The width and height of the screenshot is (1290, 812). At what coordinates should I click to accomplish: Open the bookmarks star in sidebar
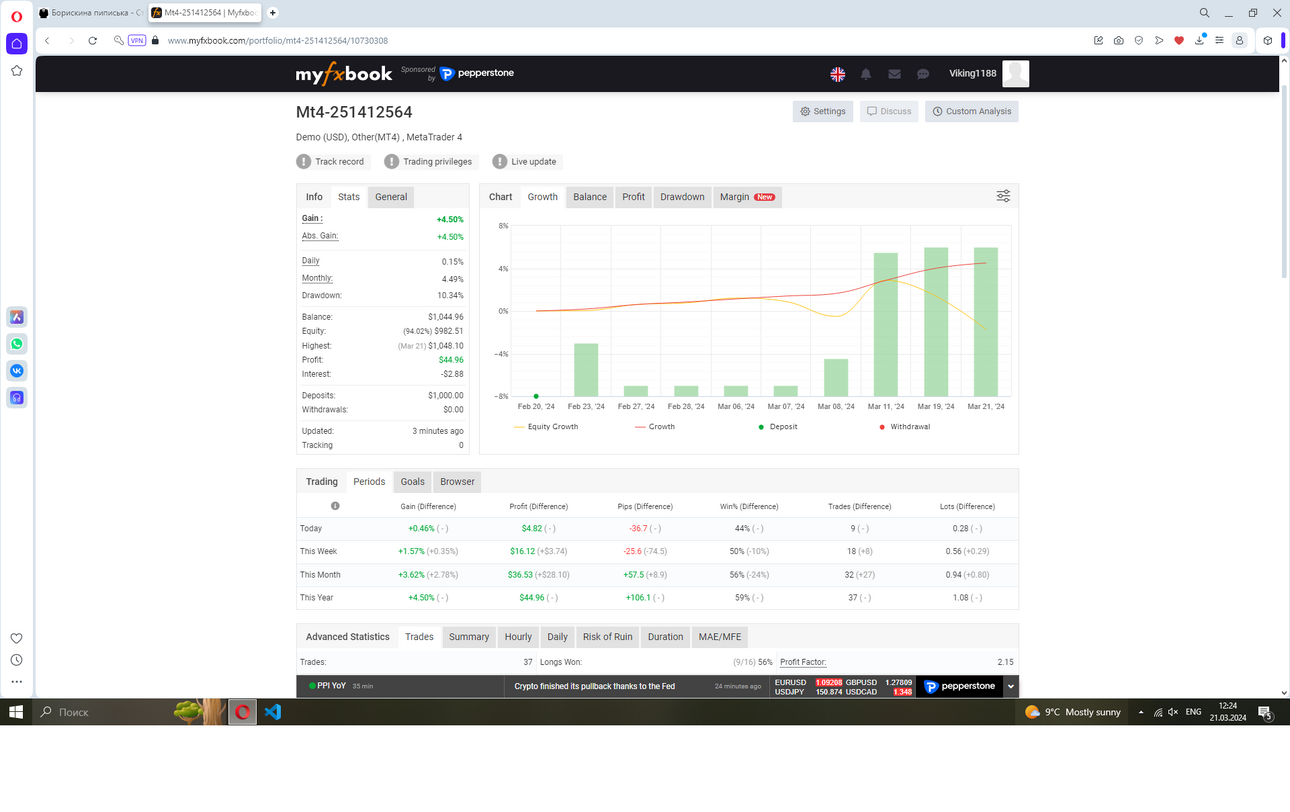(x=16, y=71)
